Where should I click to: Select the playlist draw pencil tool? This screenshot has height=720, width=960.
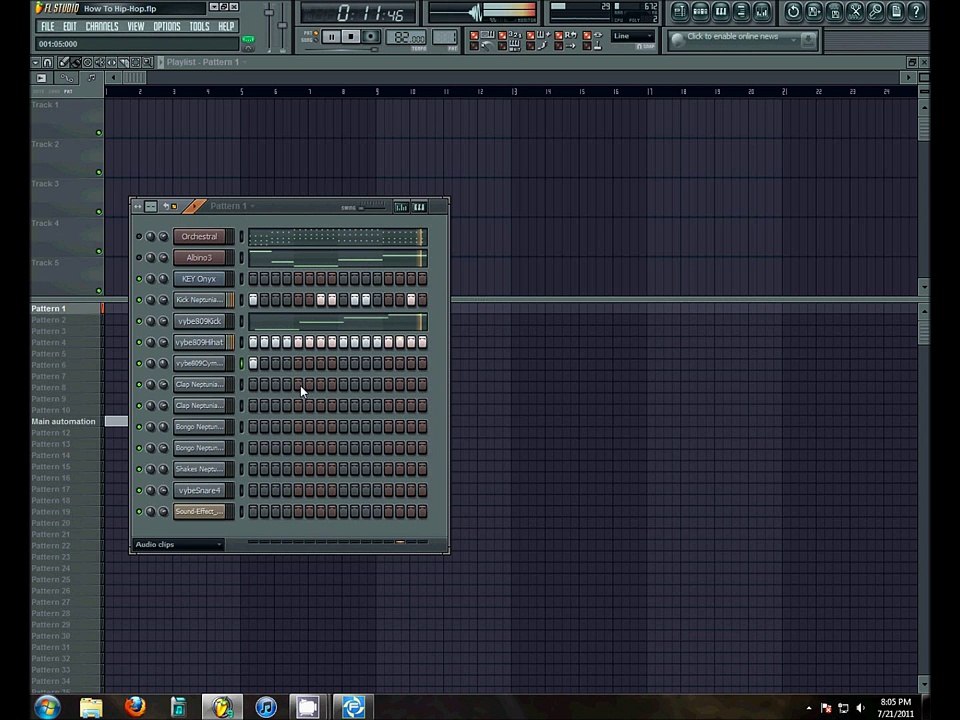point(64,62)
